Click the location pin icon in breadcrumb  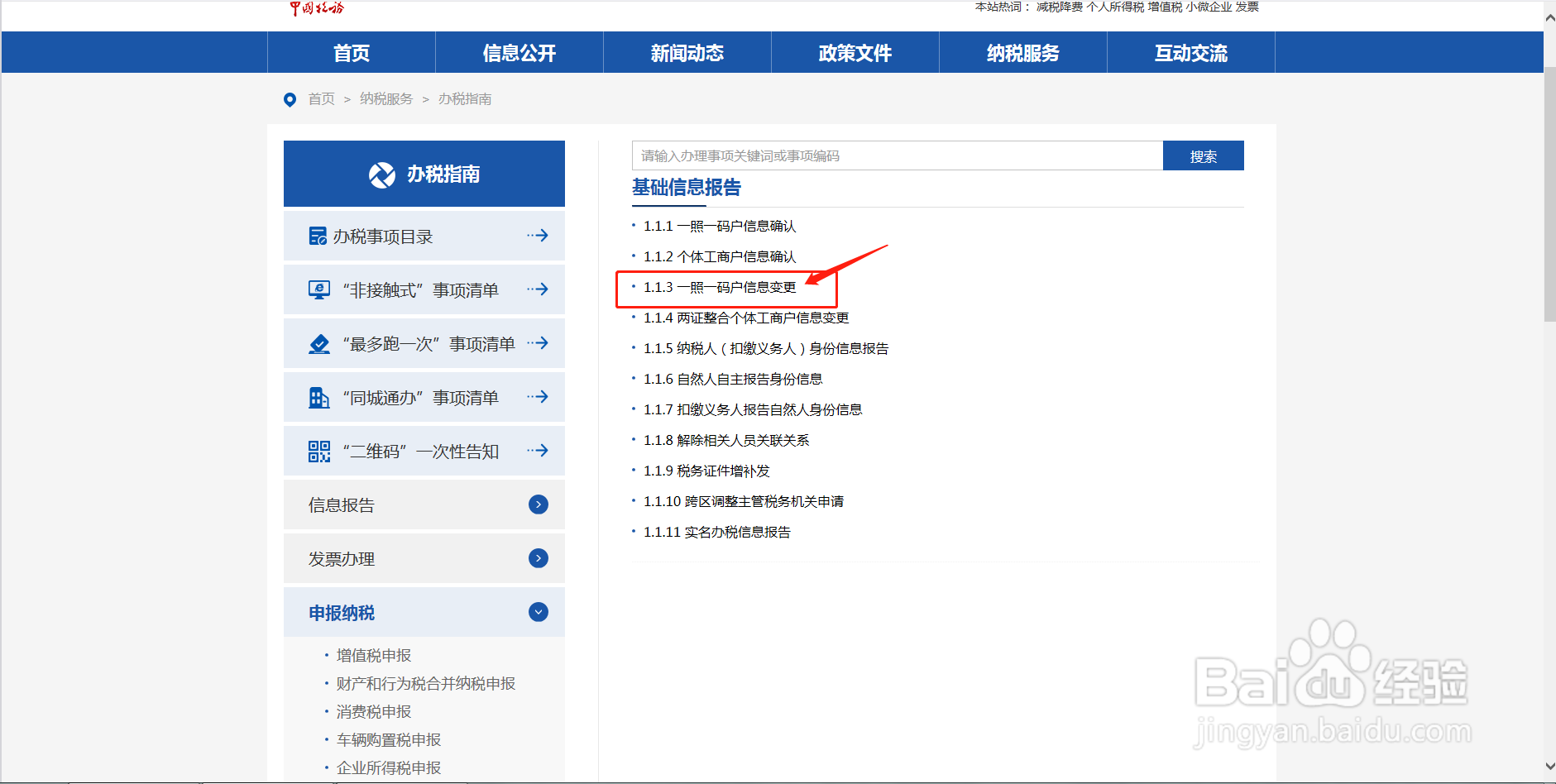coord(290,100)
